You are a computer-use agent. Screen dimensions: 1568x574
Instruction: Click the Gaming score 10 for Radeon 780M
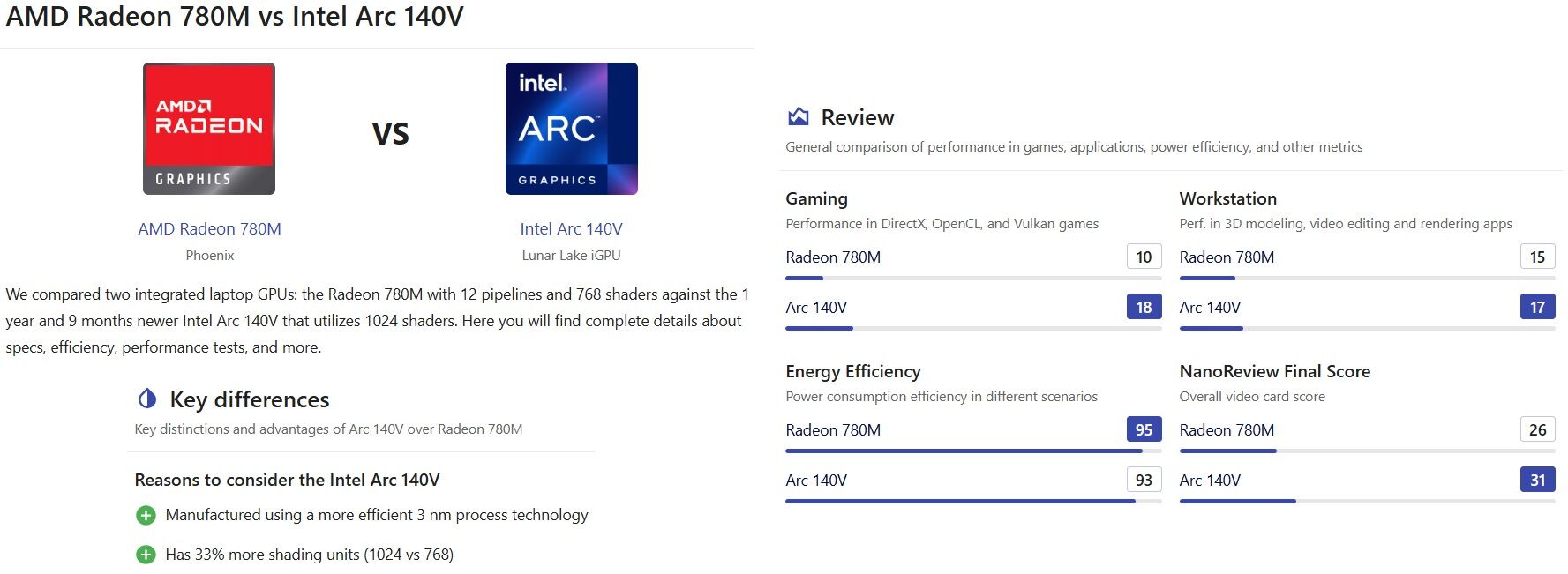tap(1144, 257)
